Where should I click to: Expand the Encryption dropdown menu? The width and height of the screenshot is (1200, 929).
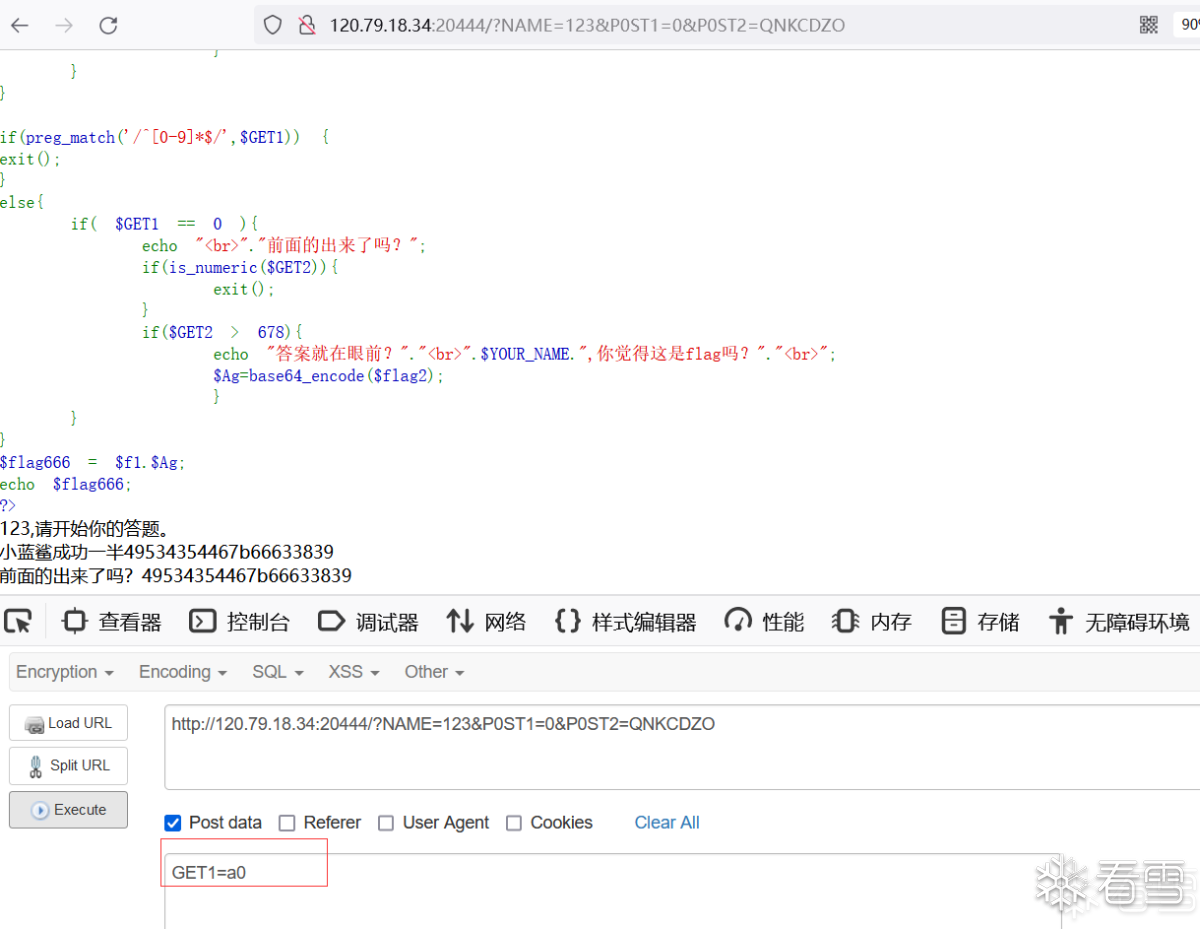65,672
